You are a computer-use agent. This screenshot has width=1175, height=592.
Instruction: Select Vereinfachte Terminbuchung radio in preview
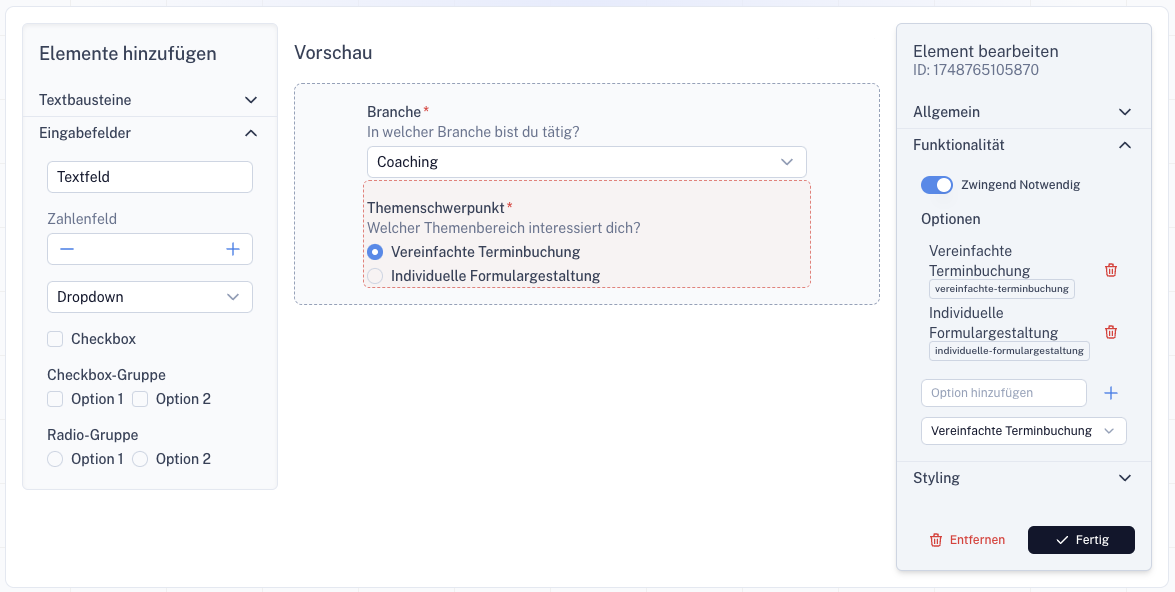pos(375,252)
